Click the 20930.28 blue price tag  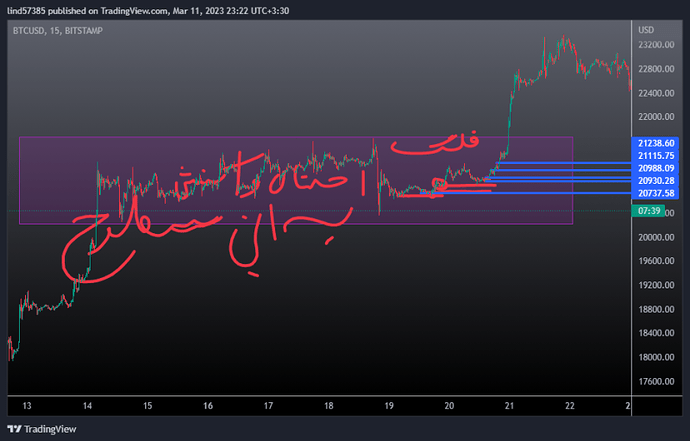(658, 180)
